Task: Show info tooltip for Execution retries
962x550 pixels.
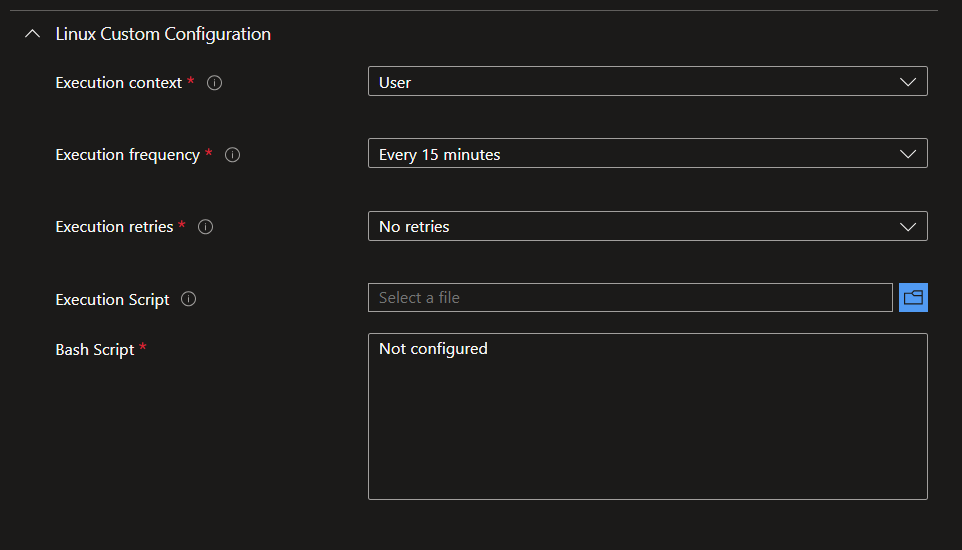Action: point(206,227)
